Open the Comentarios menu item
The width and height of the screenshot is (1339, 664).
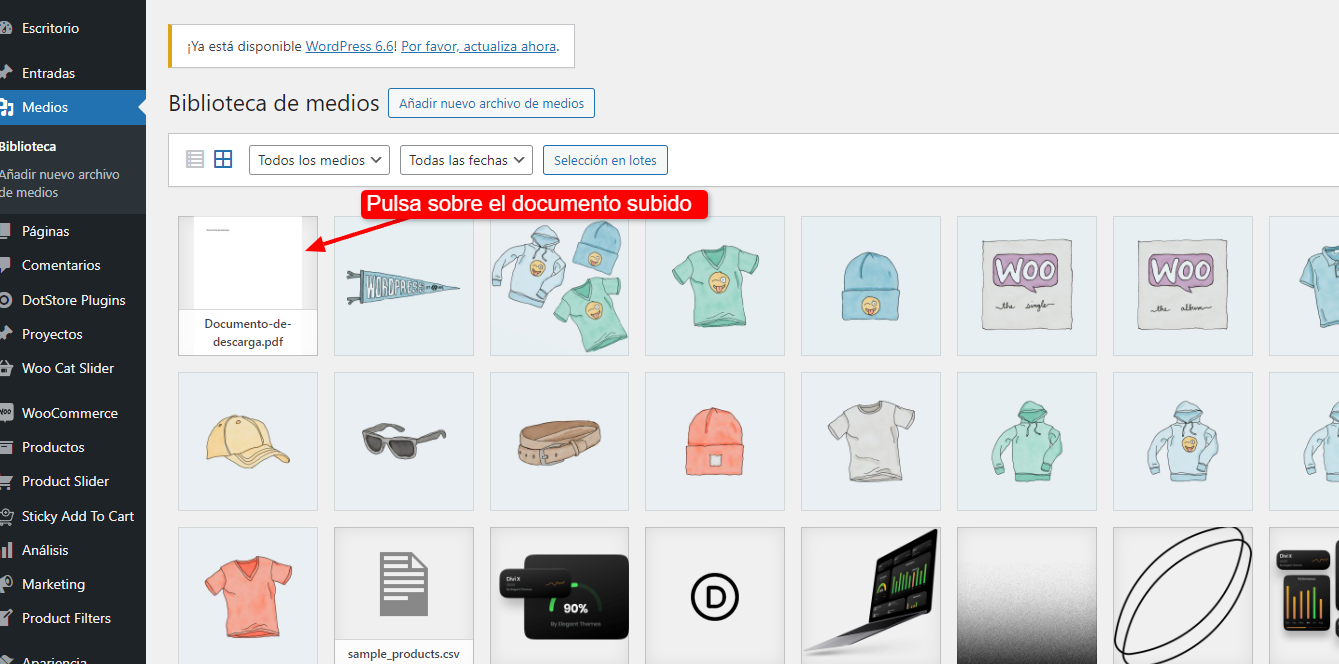(x=73, y=265)
